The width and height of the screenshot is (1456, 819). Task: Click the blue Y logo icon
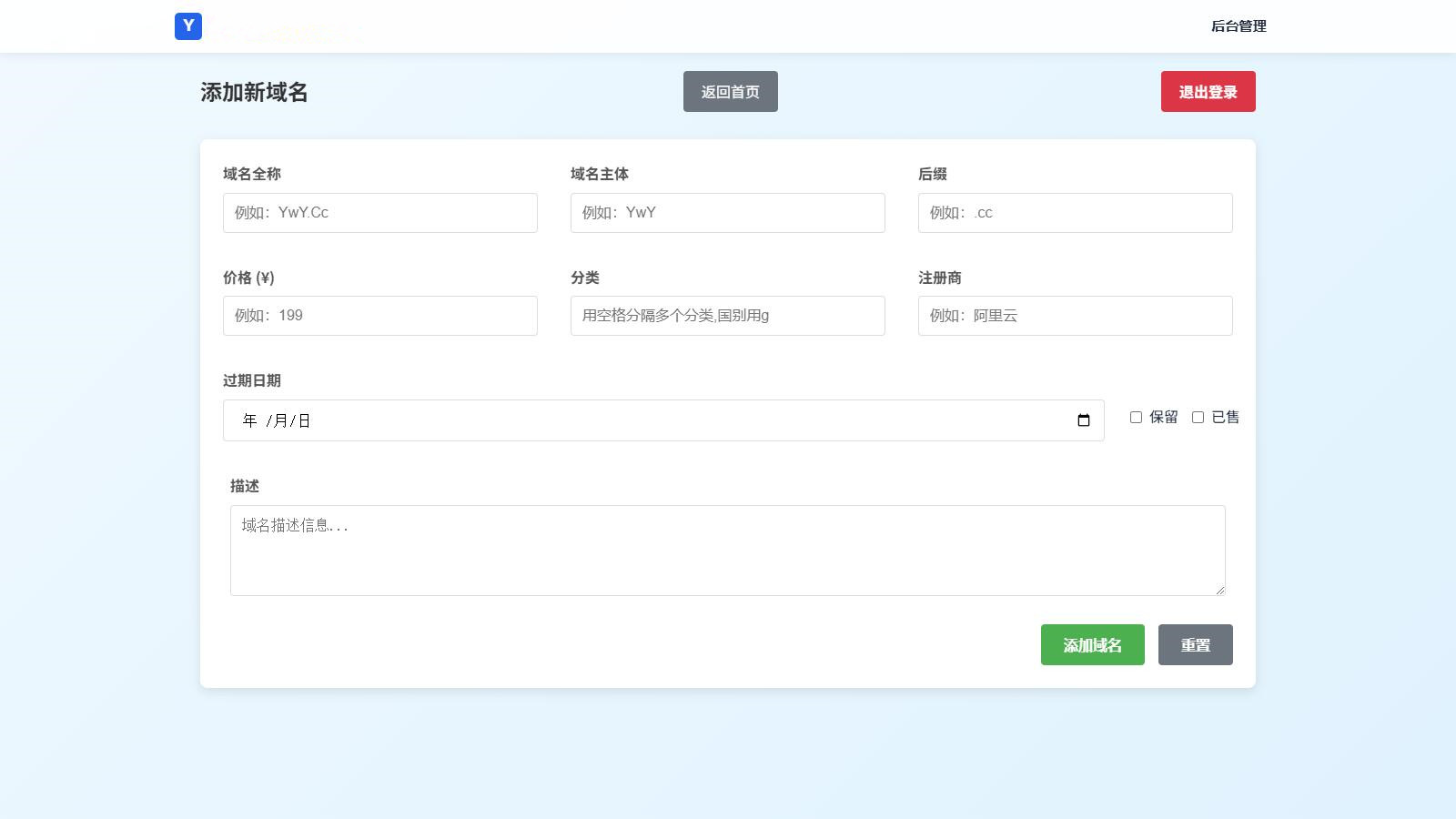click(188, 26)
